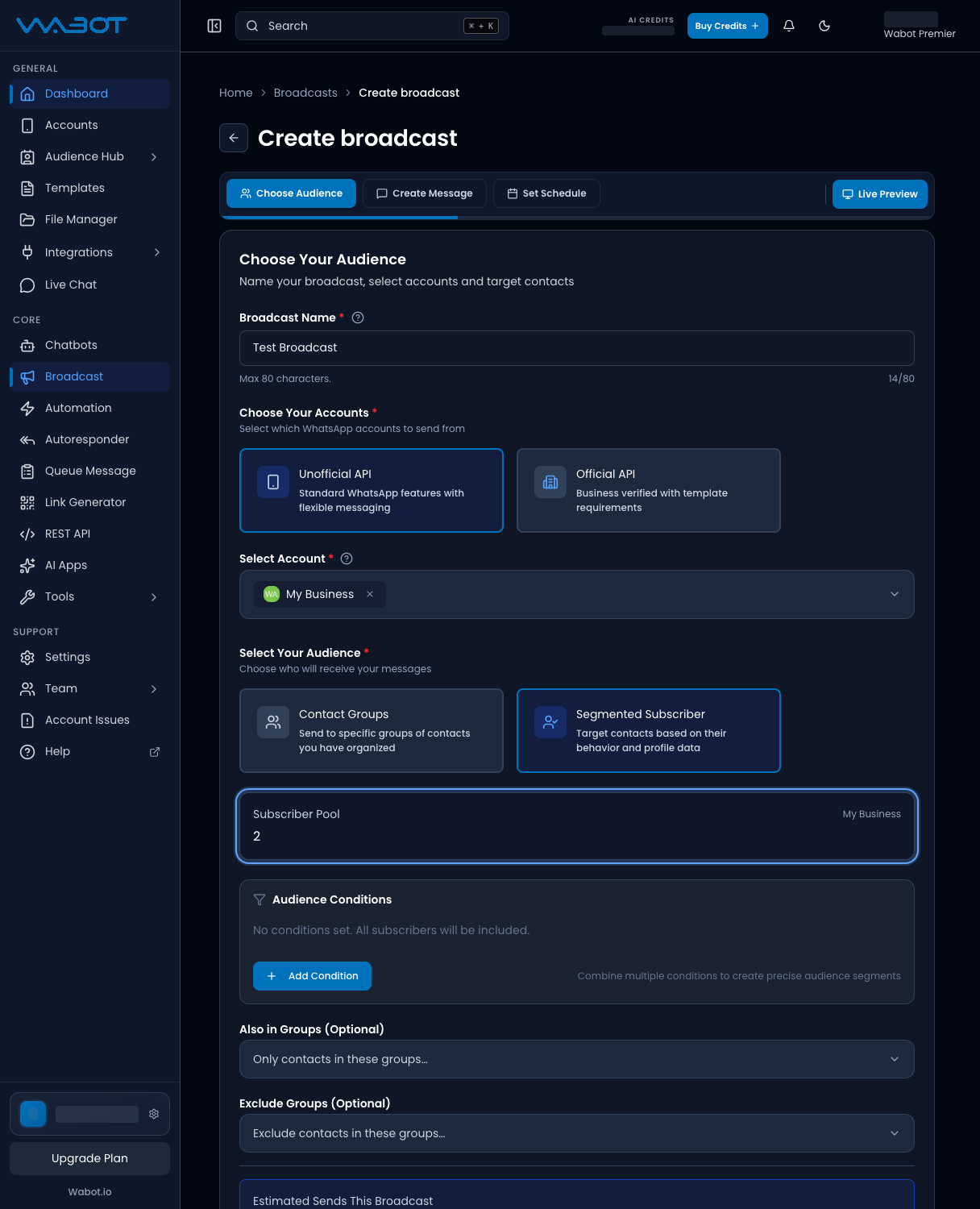Collapse the sidebar panel icon
Screen dimensions: 980x1209
coord(214,26)
